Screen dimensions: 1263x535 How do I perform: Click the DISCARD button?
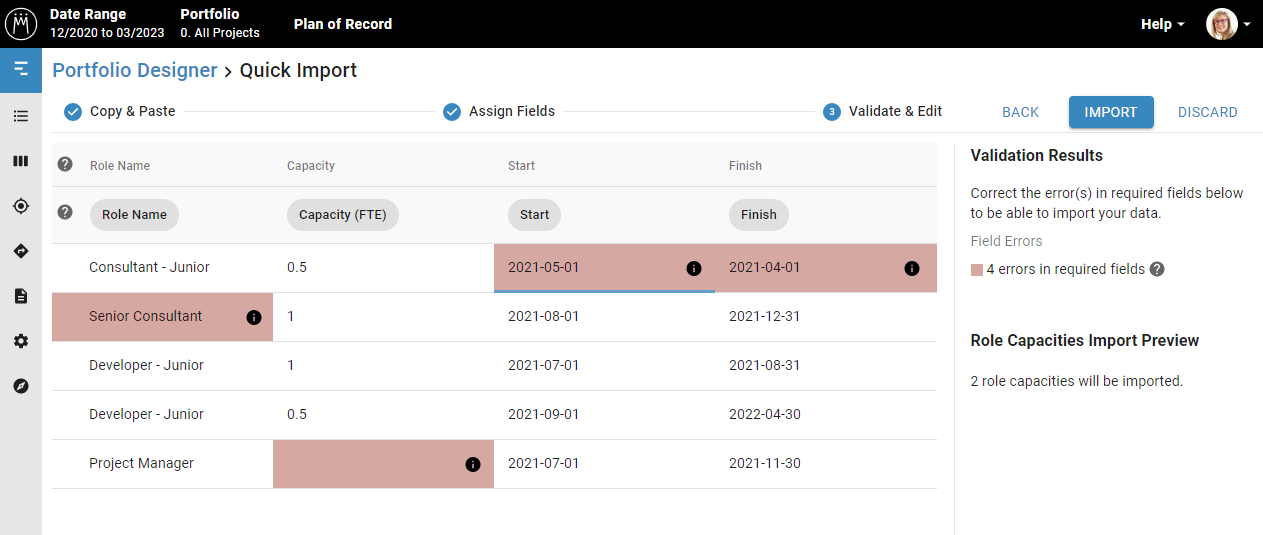(x=1207, y=112)
